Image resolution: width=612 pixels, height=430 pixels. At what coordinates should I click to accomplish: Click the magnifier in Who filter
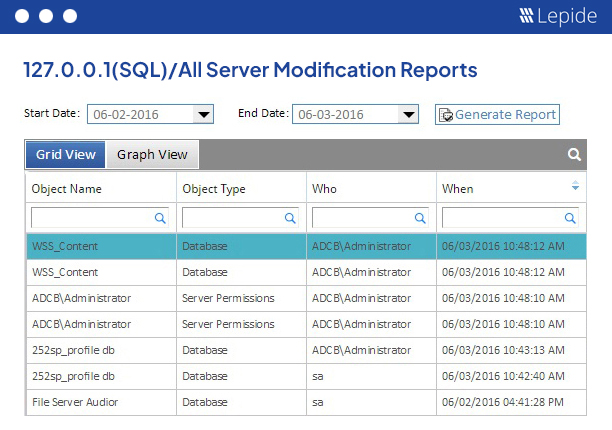(x=420, y=218)
